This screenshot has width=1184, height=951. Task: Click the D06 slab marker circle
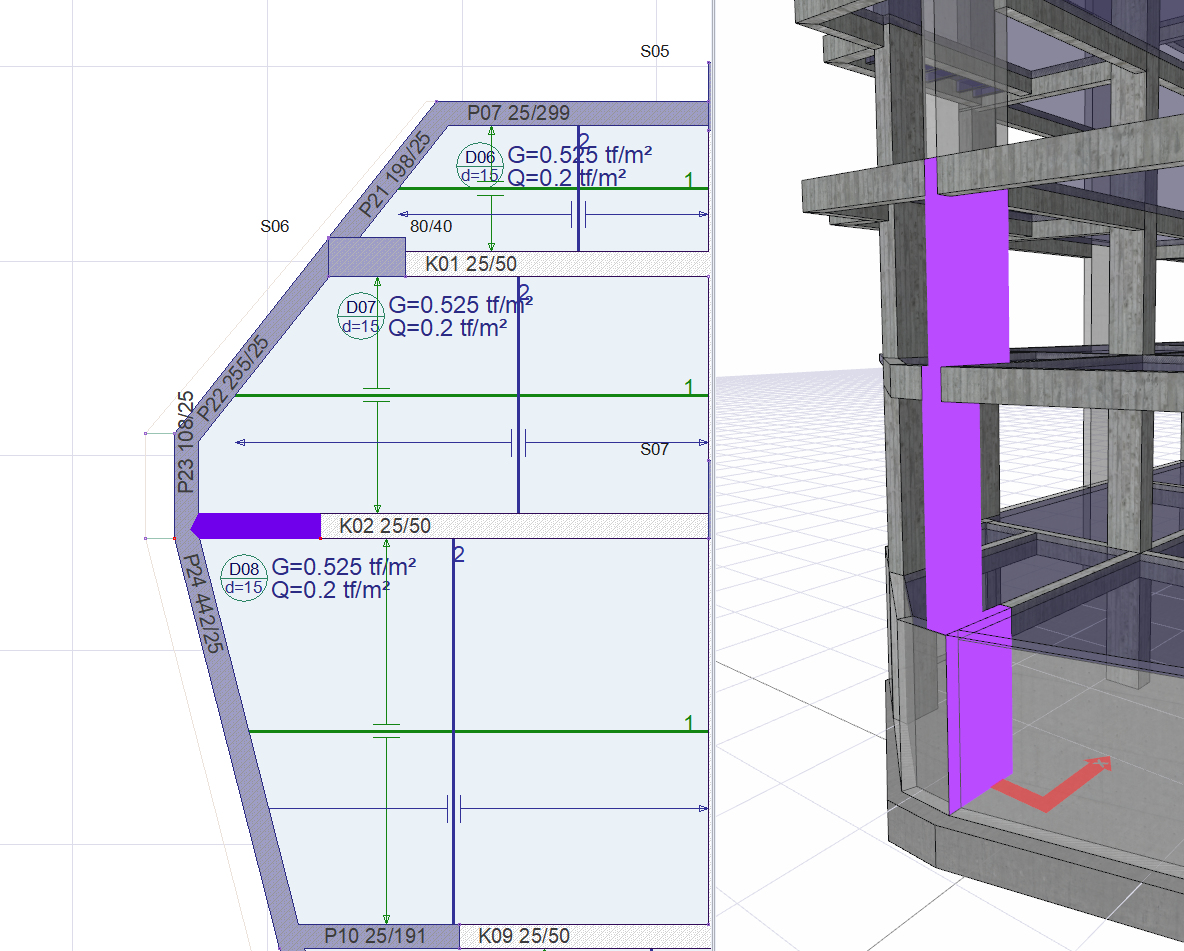tap(479, 165)
